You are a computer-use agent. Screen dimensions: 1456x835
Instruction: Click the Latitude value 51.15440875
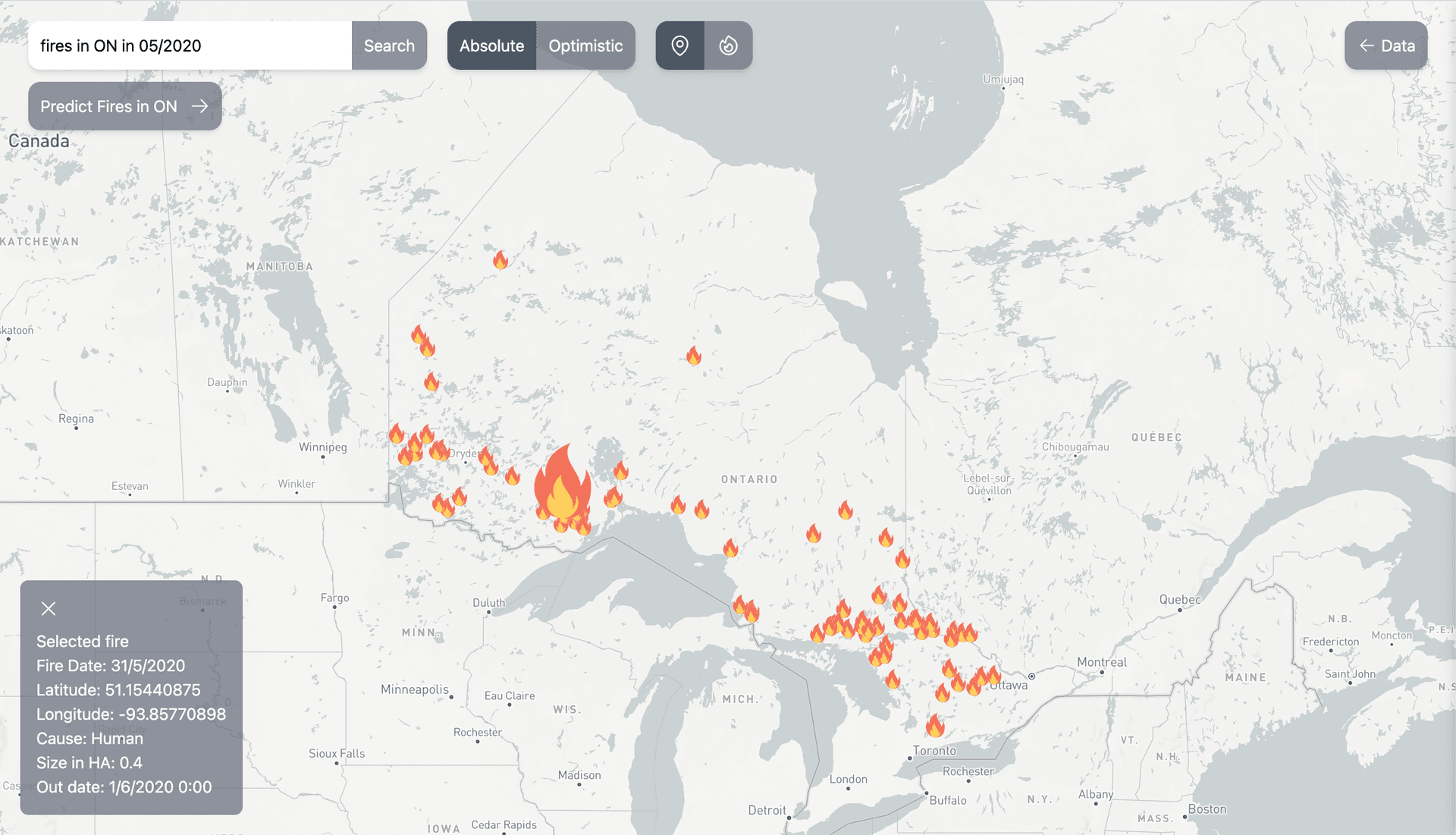(x=153, y=690)
